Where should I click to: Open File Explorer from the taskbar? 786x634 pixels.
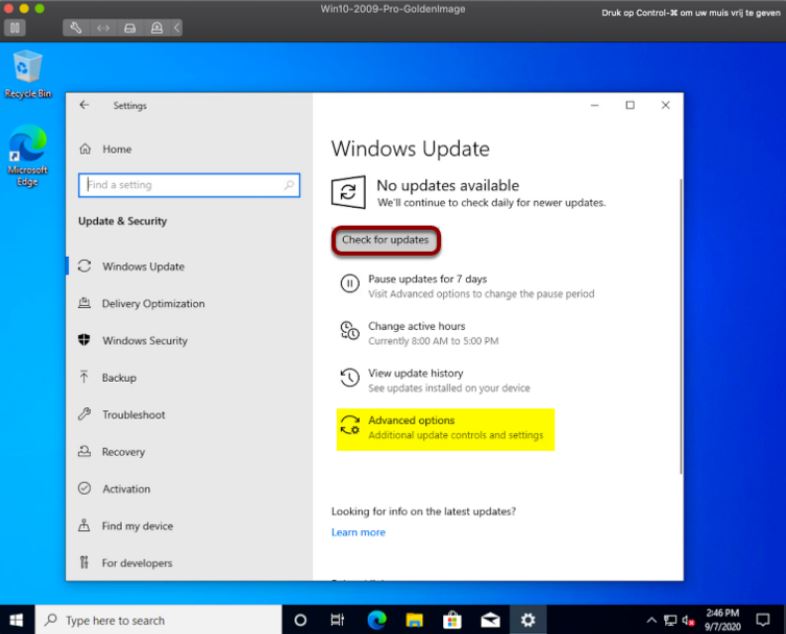click(414, 620)
